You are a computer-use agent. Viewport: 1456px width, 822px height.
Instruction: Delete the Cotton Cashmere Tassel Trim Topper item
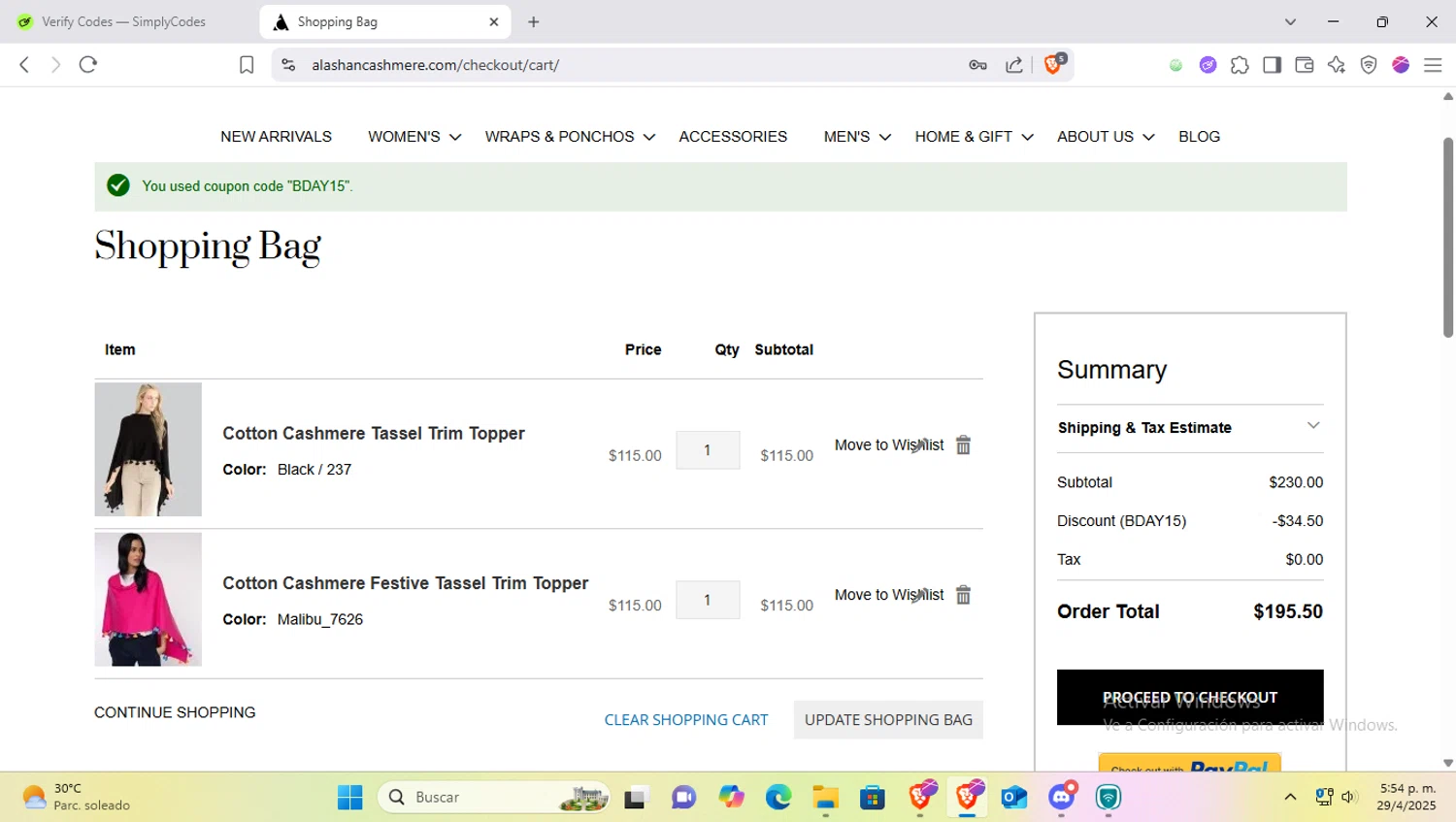963,444
